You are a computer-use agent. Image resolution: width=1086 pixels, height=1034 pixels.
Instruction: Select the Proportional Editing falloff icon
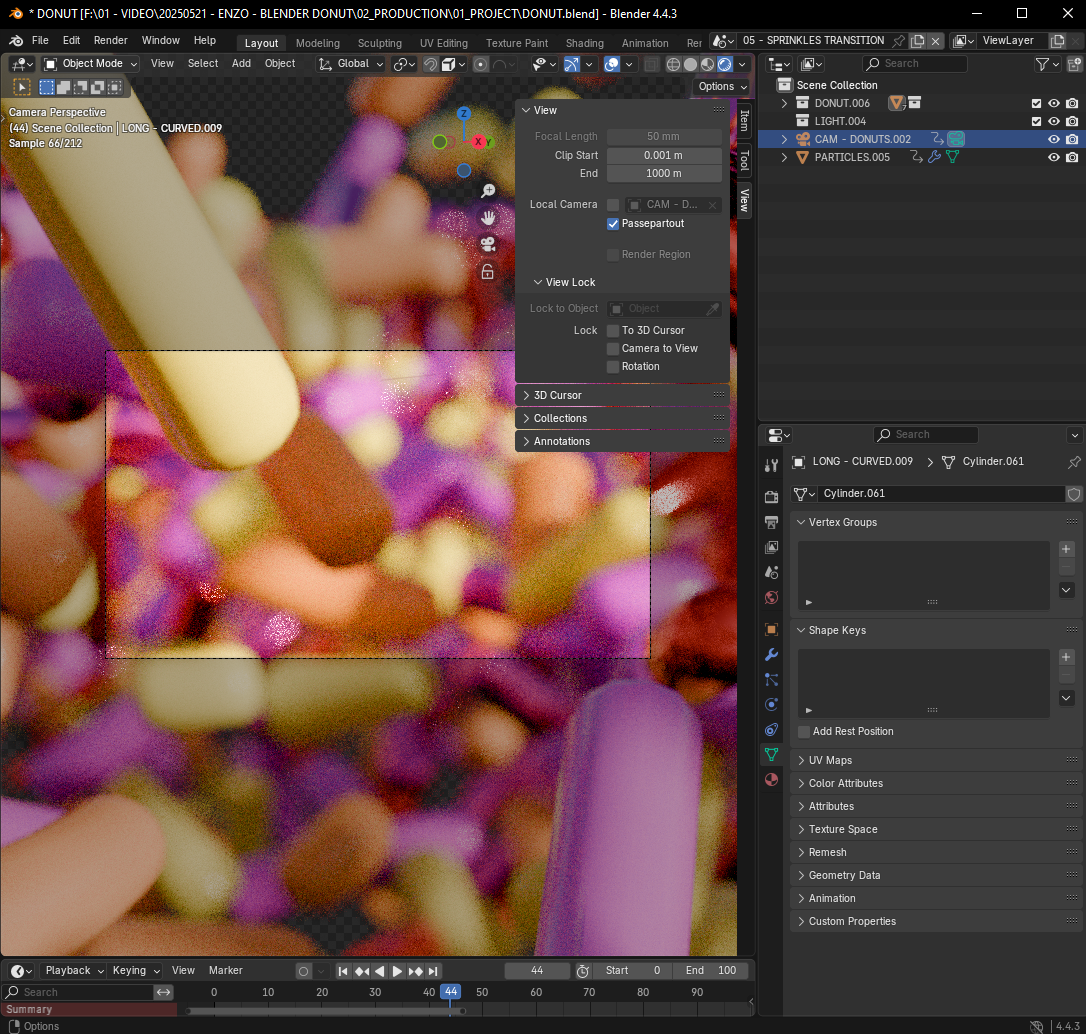click(x=498, y=64)
